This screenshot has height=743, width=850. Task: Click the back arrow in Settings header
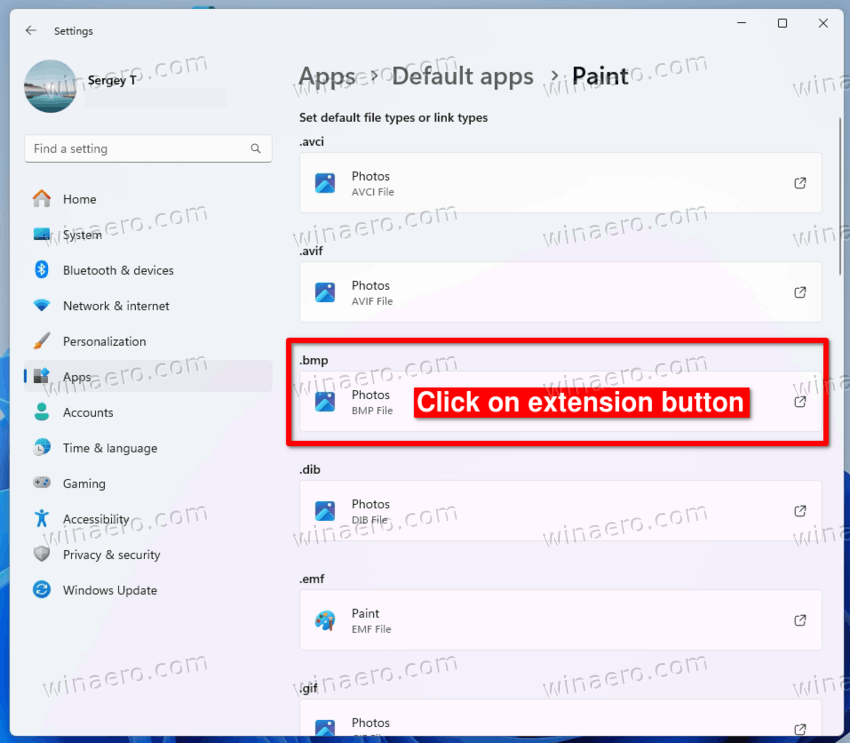coord(31,30)
